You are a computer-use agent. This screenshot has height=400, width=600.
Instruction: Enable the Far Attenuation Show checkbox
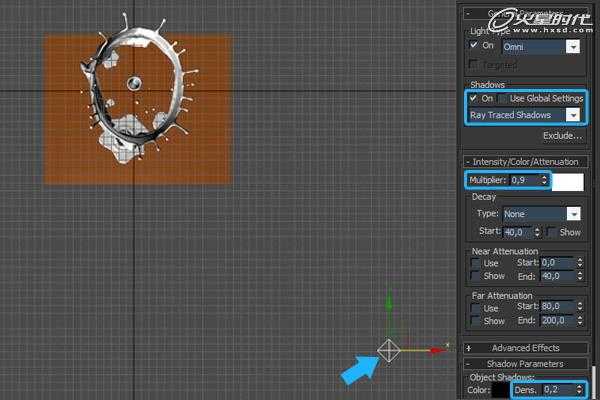[476, 320]
